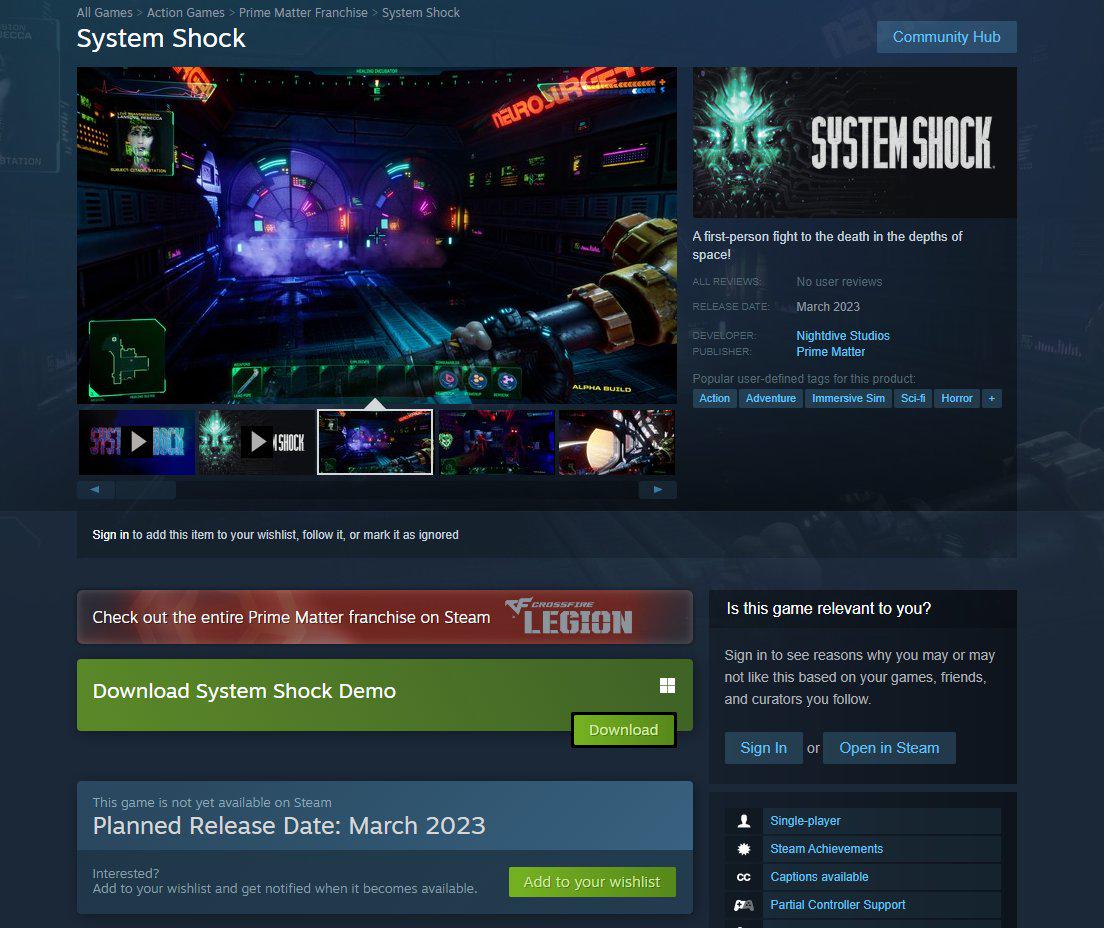The height and width of the screenshot is (928, 1104).
Task: Click the Sign In button
Action: point(763,748)
